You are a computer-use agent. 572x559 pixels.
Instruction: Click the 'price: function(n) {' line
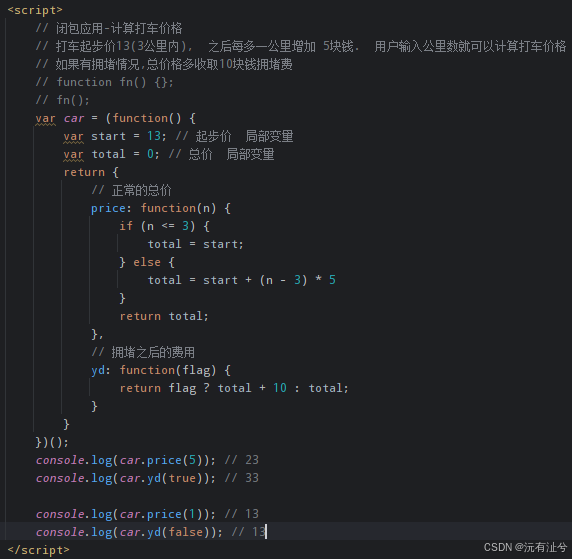tap(161, 208)
